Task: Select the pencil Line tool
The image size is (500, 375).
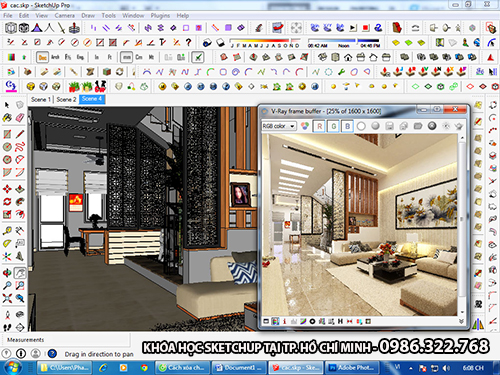Action: pos(20,134)
